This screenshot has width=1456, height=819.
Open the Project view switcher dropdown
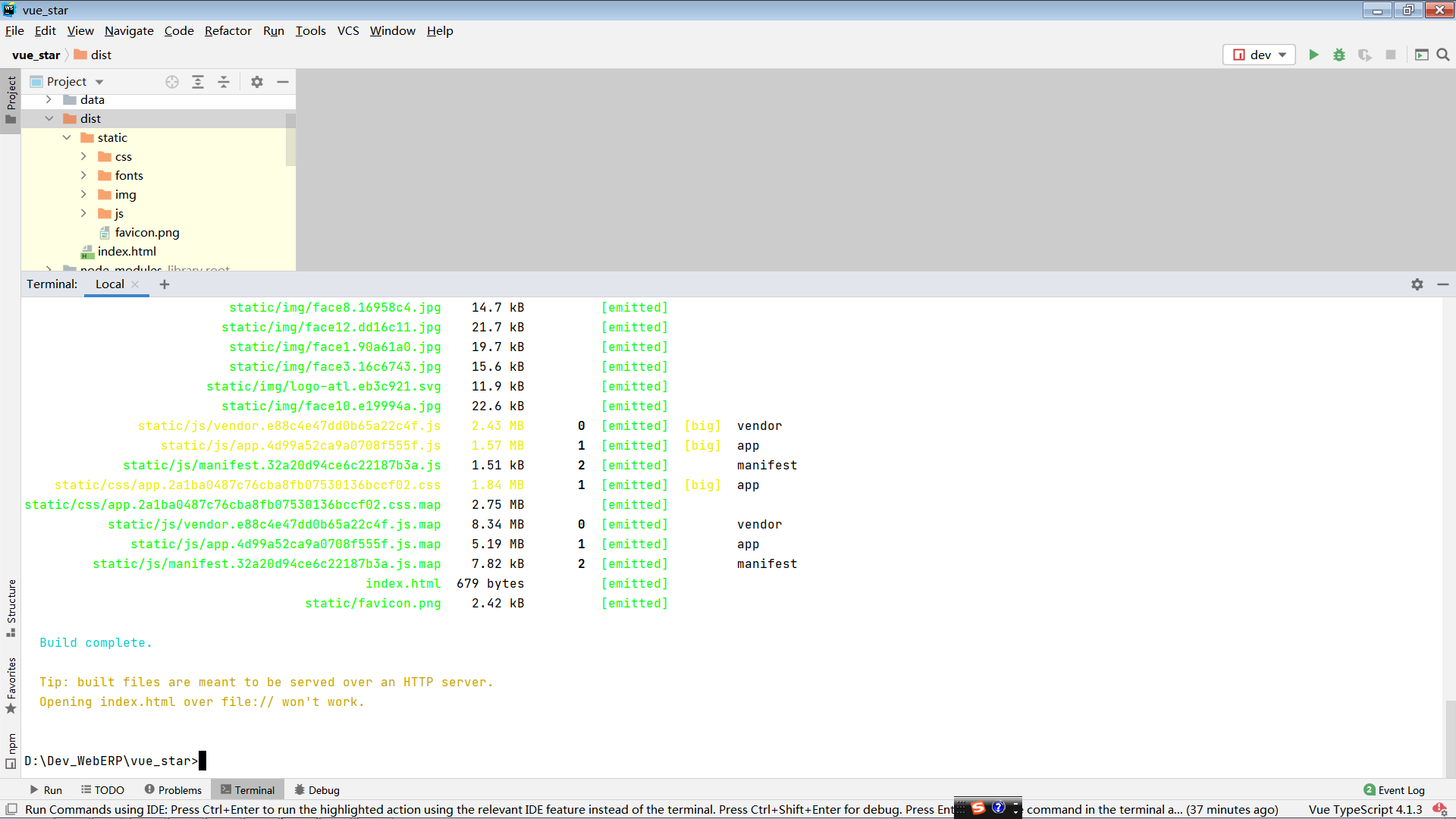[x=99, y=81]
